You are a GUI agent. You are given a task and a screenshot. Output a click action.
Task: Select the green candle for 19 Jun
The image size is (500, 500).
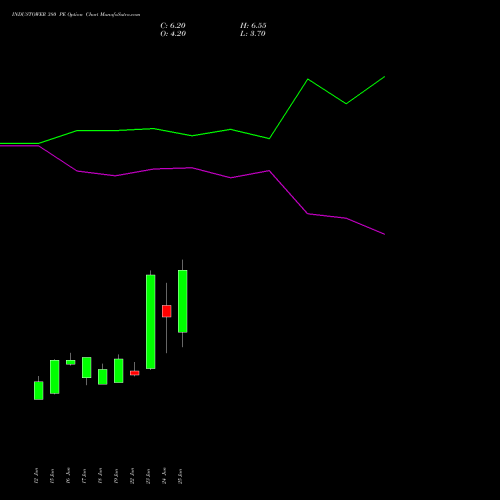coord(119,371)
